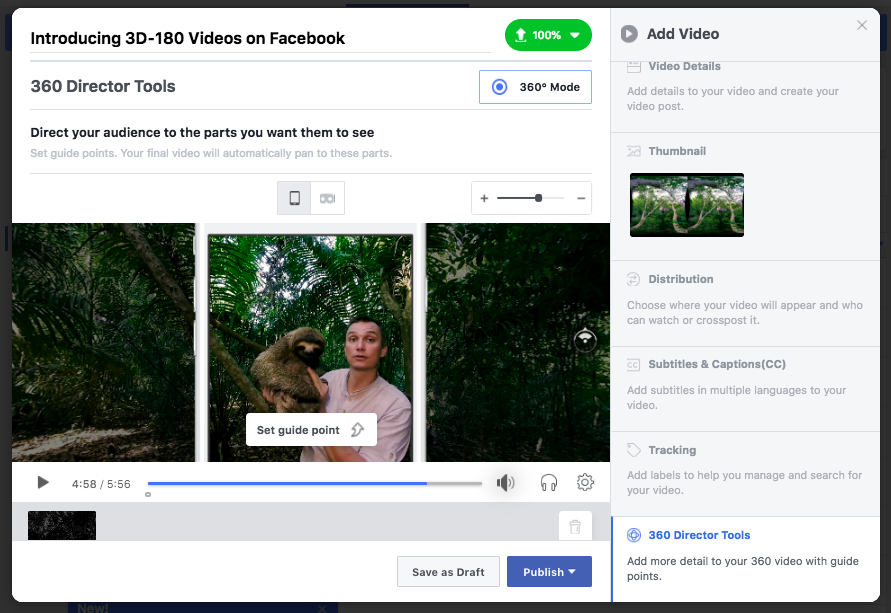
Task: Click 'Direct your audience' heading text
Action: pos(202,132)
